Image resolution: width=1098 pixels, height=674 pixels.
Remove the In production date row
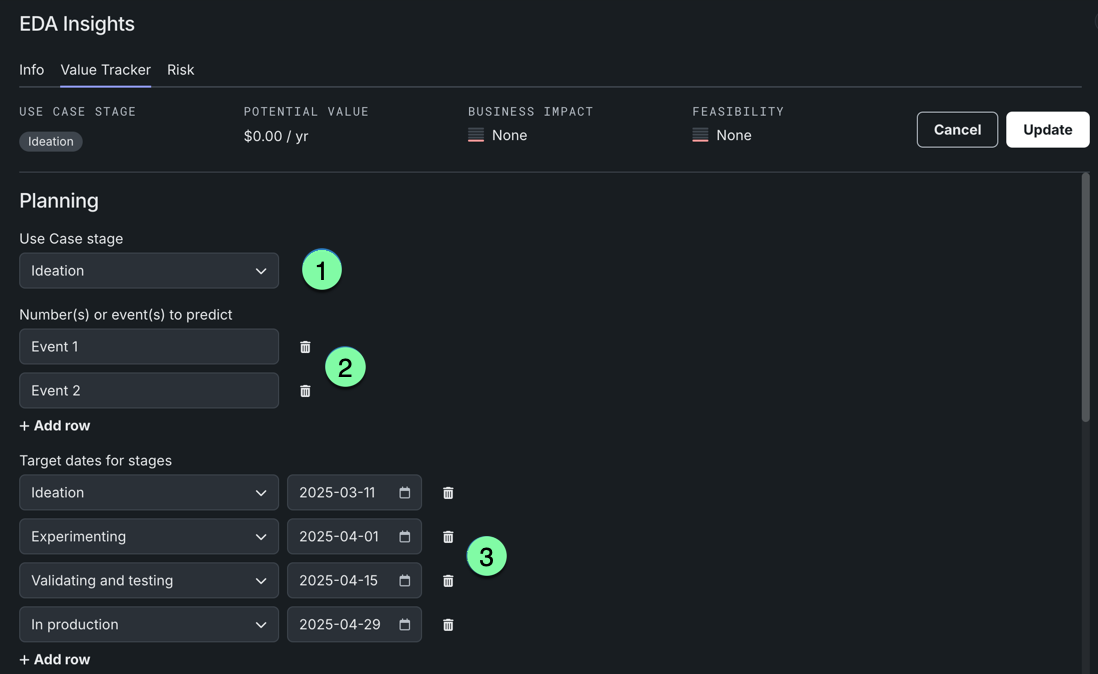point(448,625)
